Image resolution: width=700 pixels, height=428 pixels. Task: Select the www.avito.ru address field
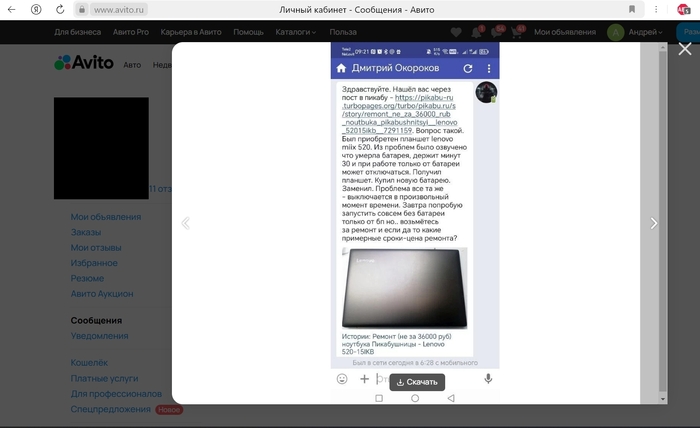pos(119,9)
